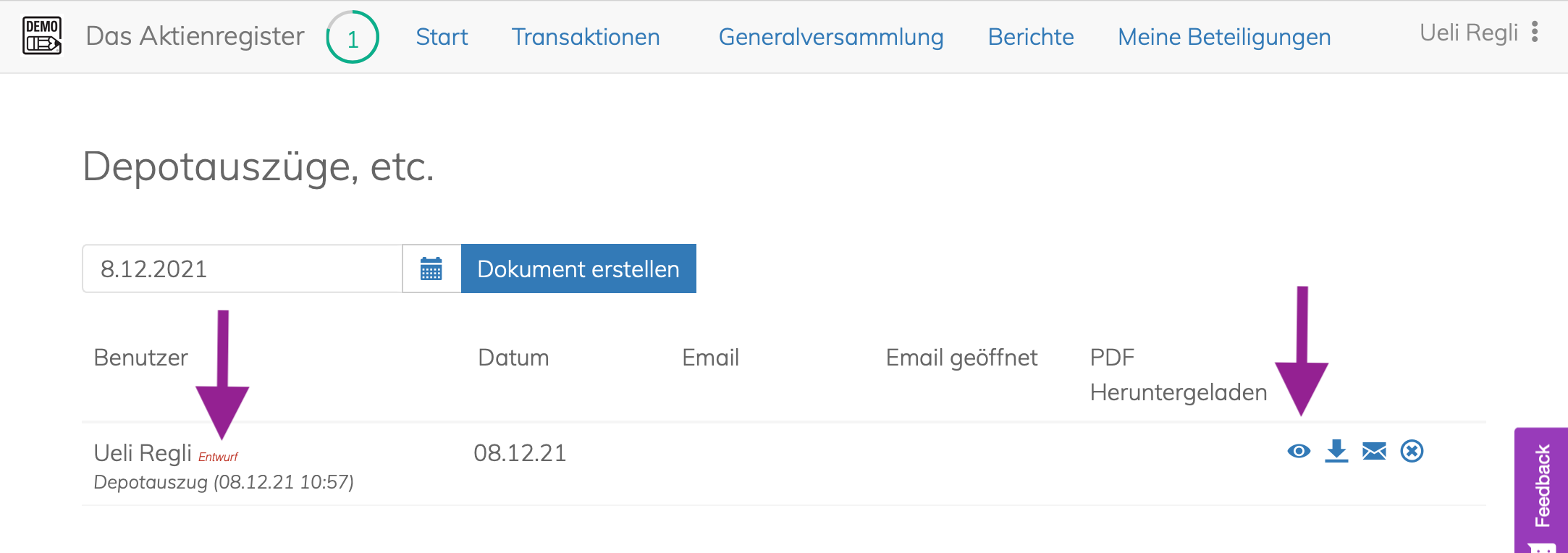This screenshot has width=1568, height=553.
Task: Open the calendar date picker icon
Action: [x=431, y=269]
